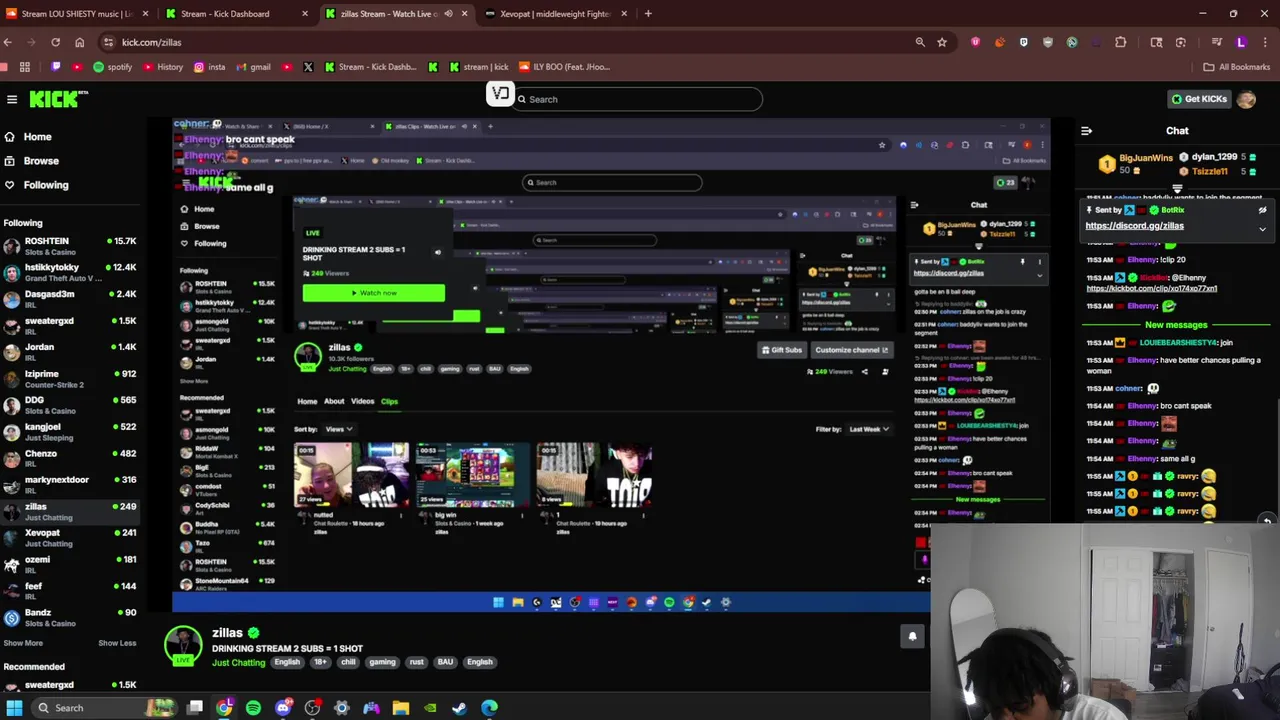1280x720 pixels.
Task: Click the BAU stream tag
Action: (445, 662)
